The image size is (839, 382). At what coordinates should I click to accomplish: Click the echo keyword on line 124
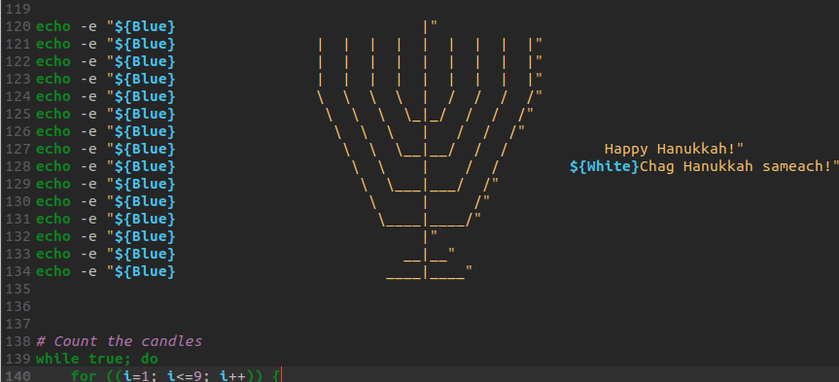click(53, 97)
